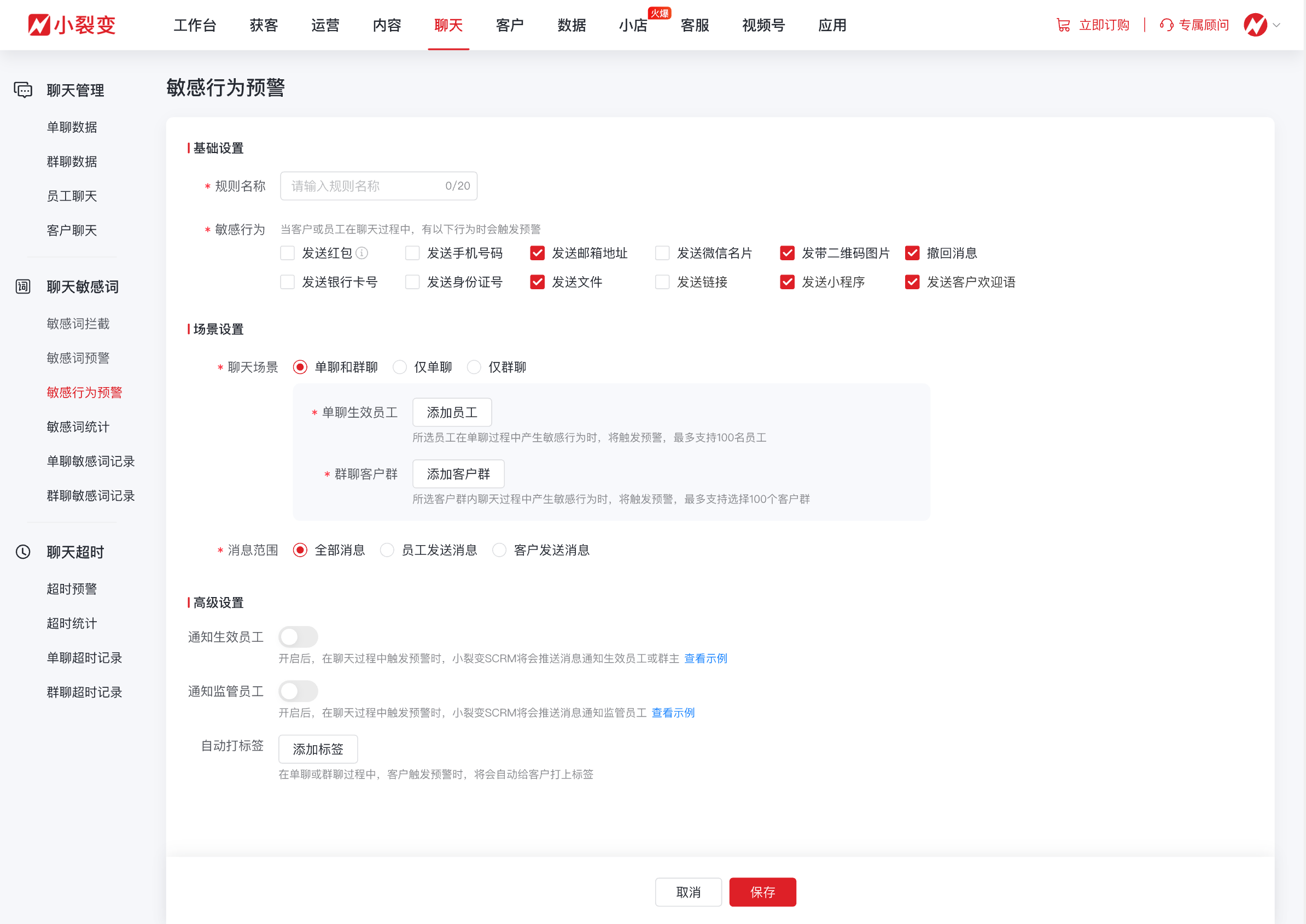The image size is (1306, 924).
Task: Select the 员工发送消息 radio option
Action: [x=387, y=549]
